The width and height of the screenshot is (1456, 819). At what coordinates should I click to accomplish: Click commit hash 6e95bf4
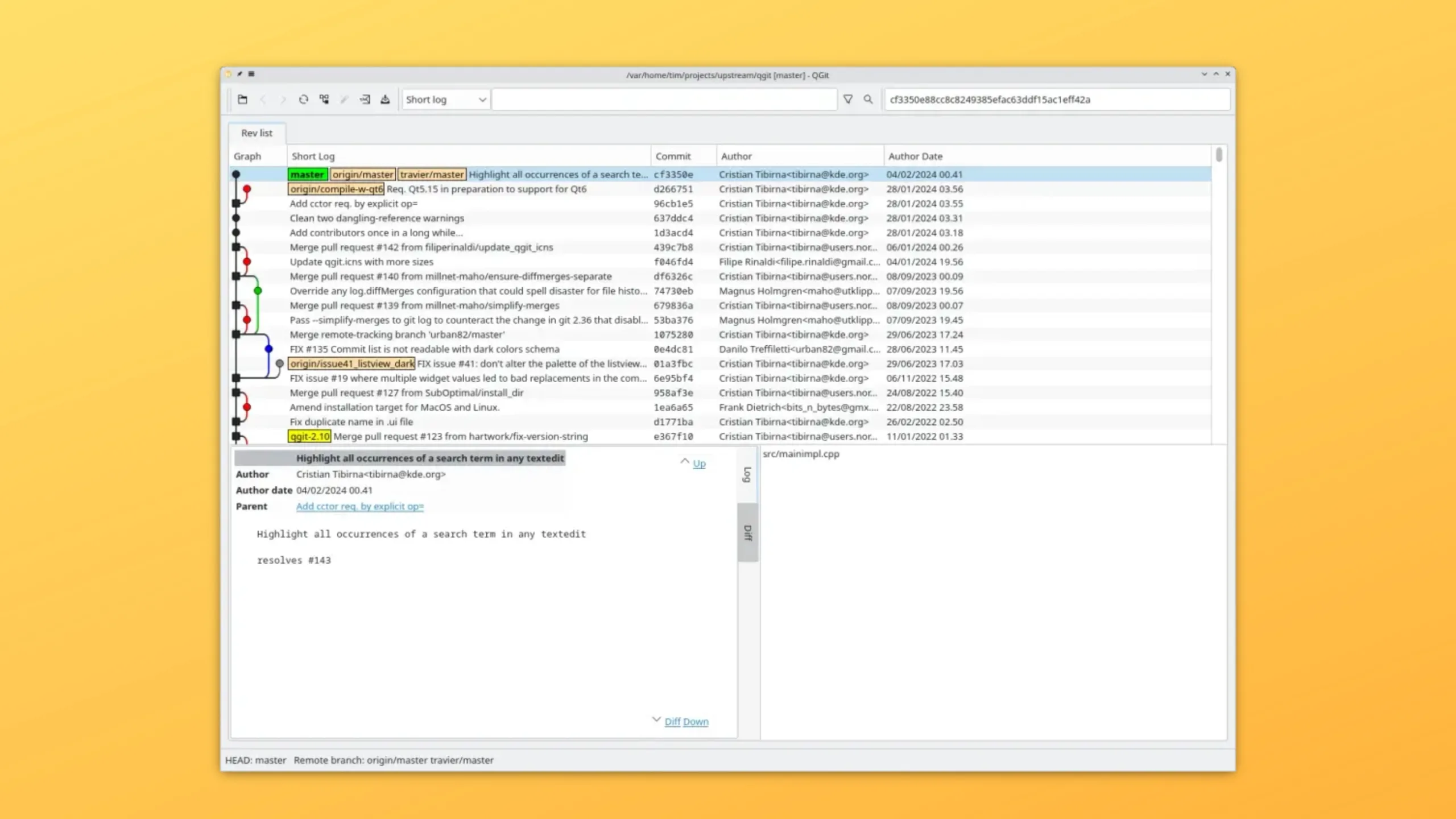pos(673,378)
